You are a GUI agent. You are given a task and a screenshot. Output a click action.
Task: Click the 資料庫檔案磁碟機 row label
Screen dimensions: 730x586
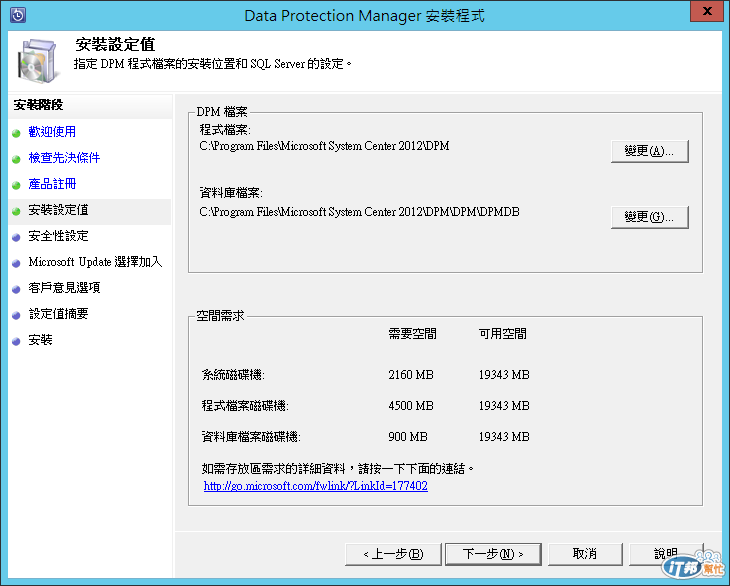[x=251, y=437]
